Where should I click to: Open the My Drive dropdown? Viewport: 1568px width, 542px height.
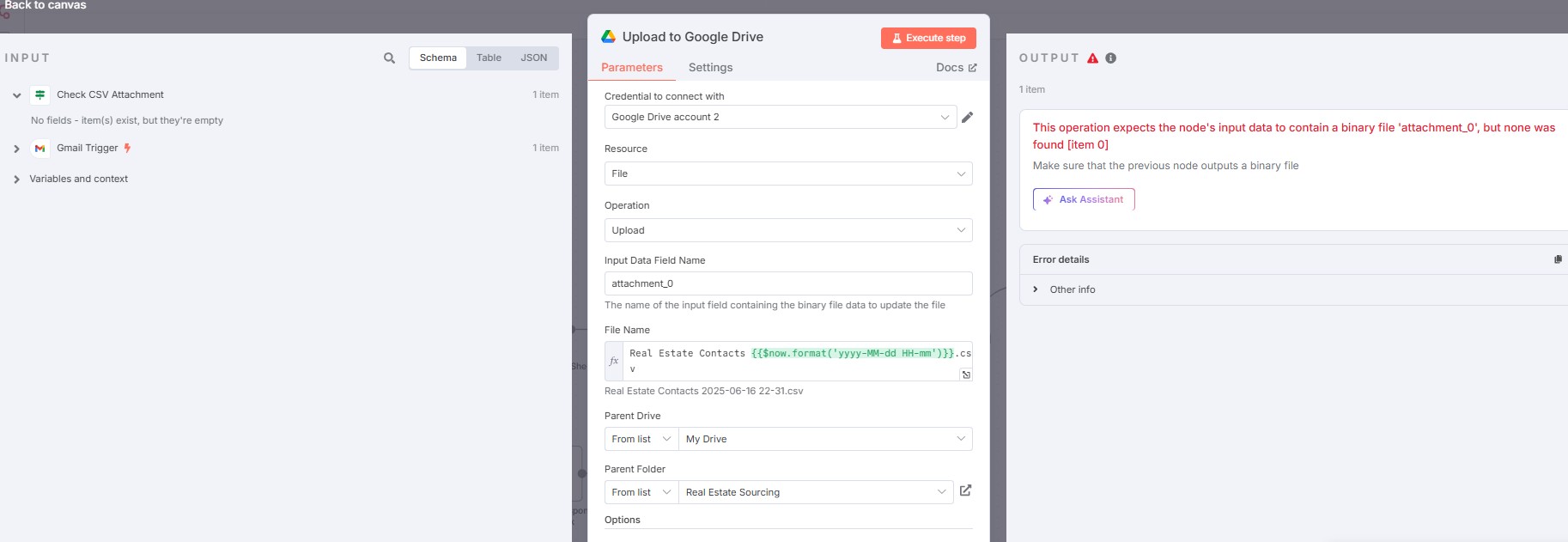coord(825,439)
